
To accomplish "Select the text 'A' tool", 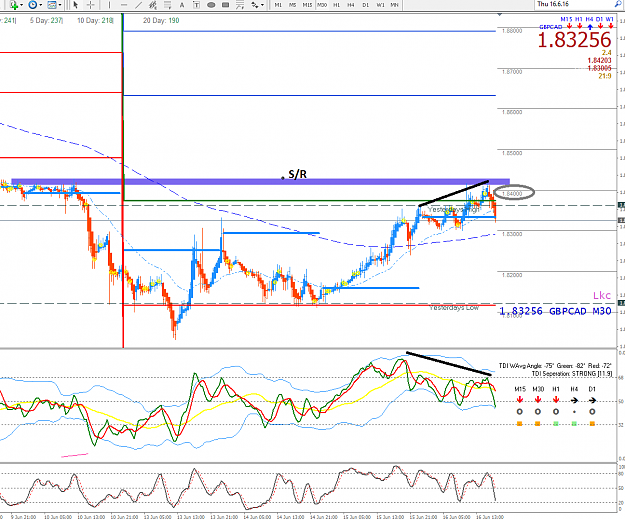I will click(x=182, y=5).
